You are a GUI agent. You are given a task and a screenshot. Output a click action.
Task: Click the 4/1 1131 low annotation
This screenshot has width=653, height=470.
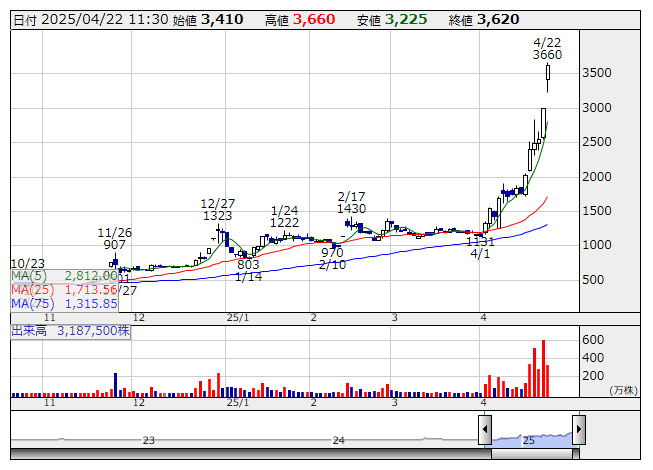coord(480,248)
